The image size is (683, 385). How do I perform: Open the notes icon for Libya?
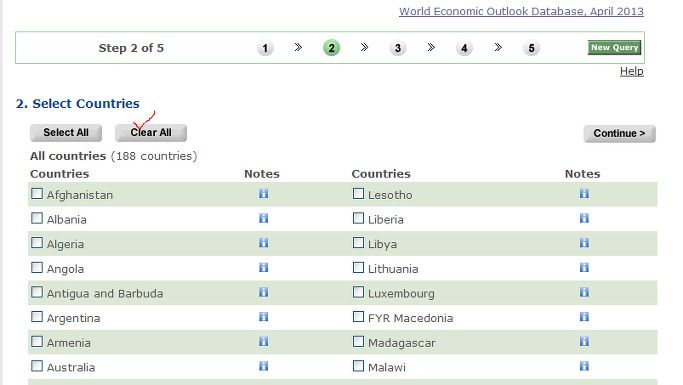(x=584, y=243)
